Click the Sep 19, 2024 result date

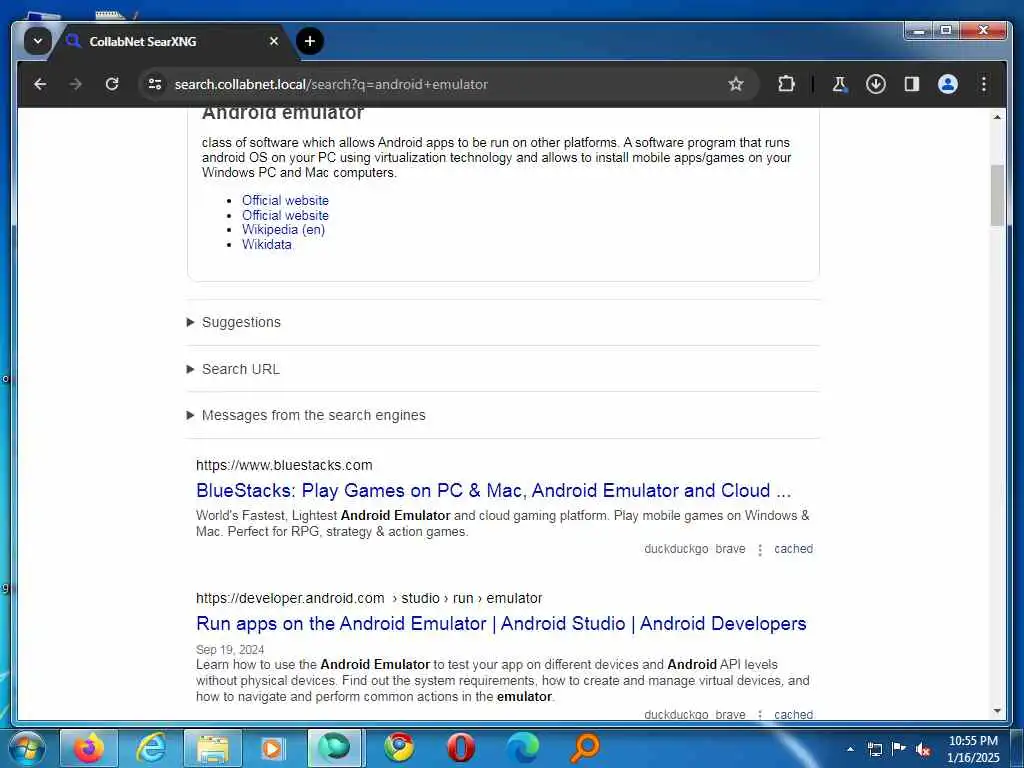coord(230,650)
